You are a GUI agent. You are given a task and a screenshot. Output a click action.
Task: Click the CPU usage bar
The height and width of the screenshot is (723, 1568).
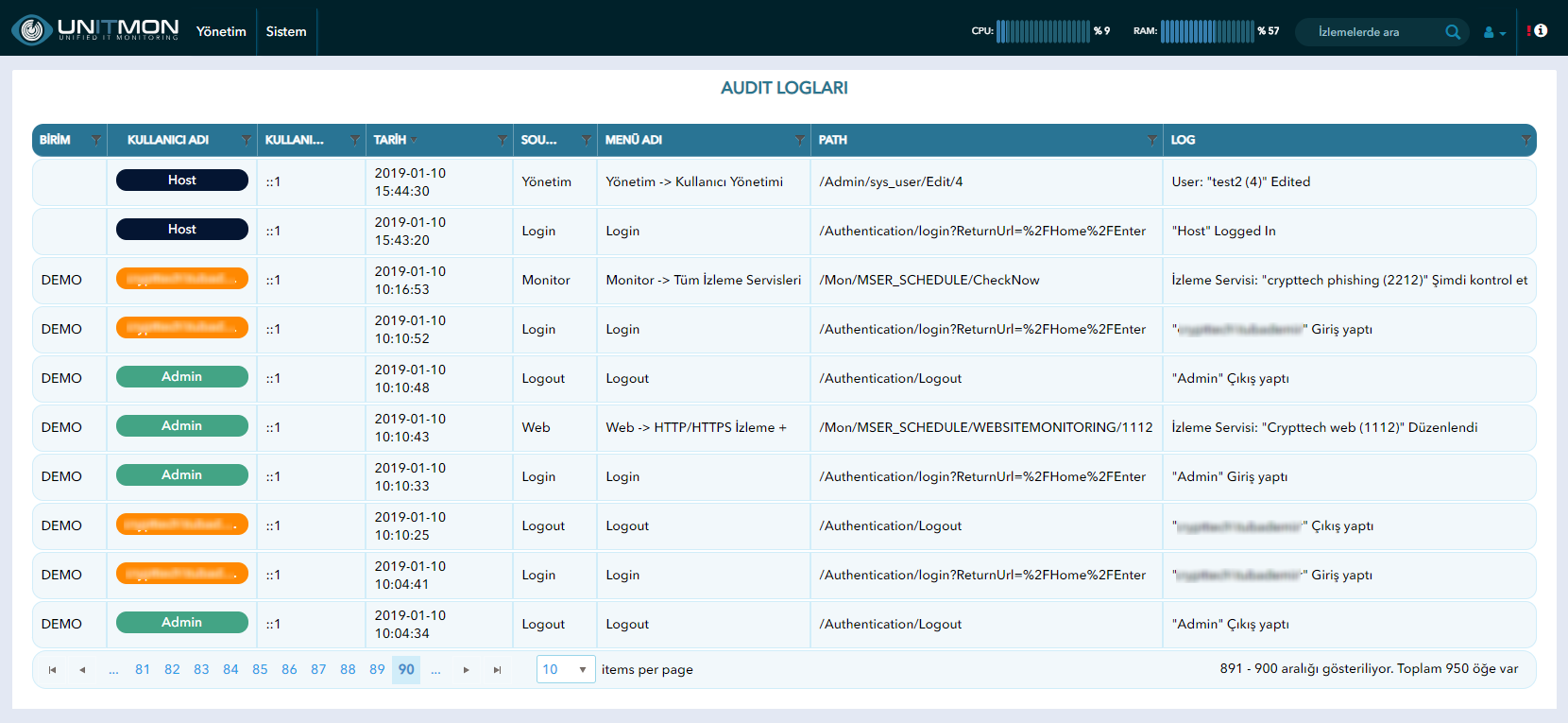tap(1043, 31)
